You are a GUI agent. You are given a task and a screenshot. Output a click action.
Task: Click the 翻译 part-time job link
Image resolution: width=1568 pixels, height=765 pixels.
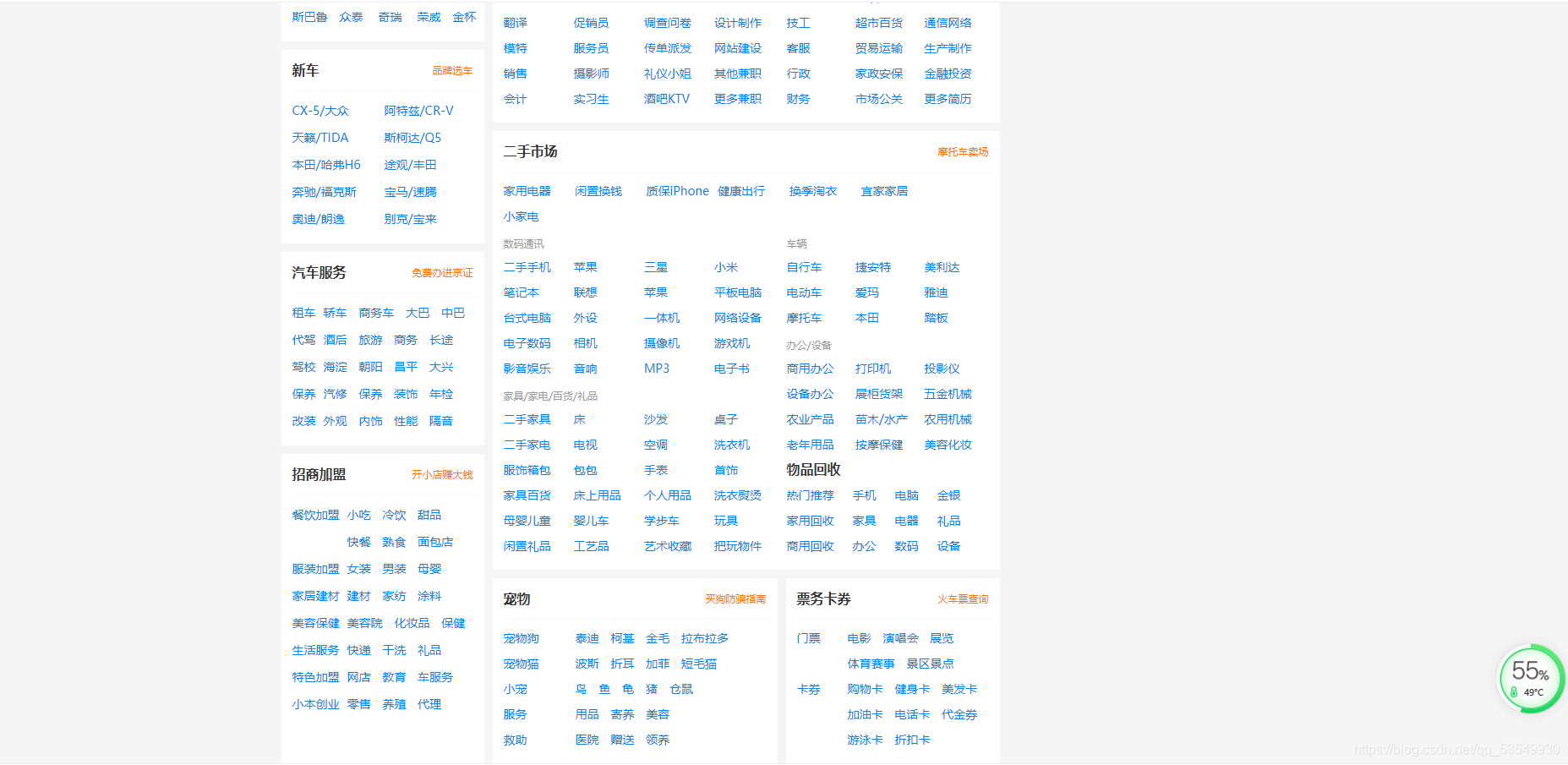point(515,23)
